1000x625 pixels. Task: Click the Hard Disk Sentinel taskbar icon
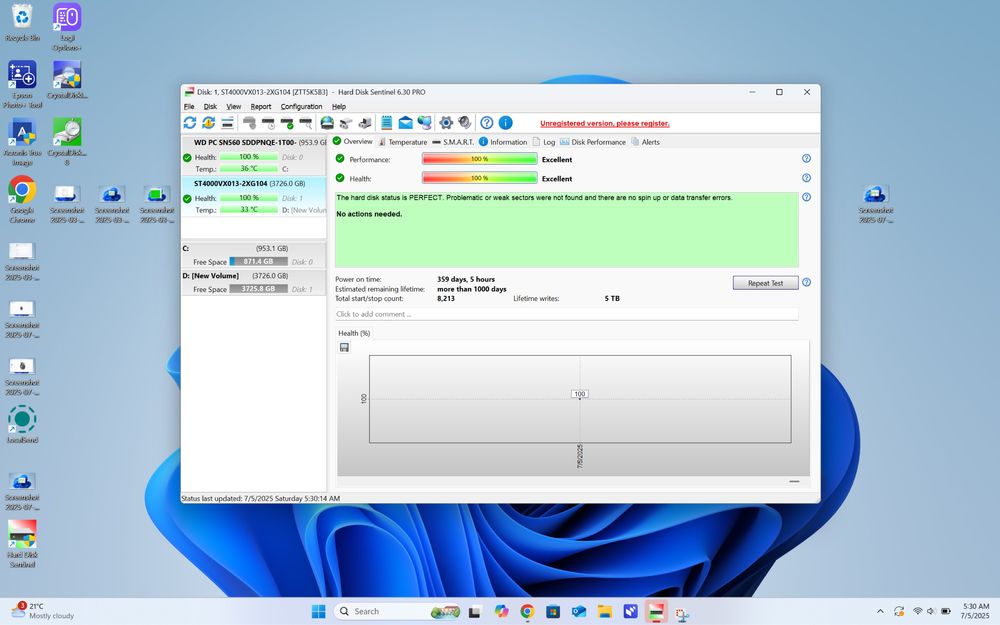tap(656, 612)
